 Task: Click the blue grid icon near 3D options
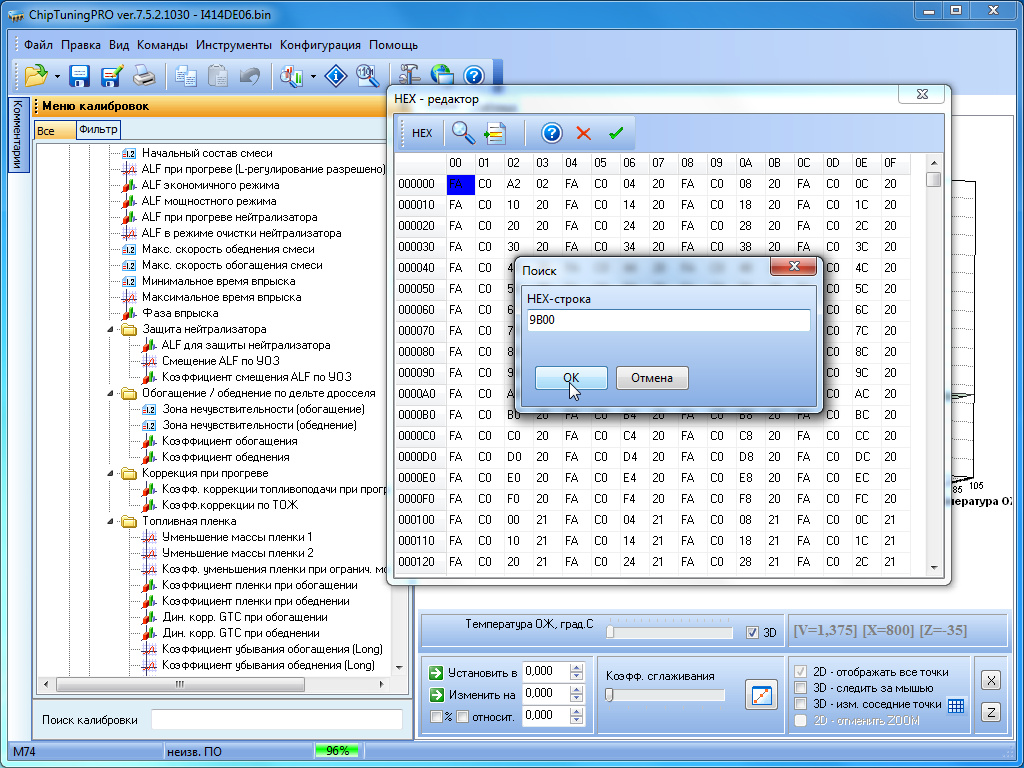click(x=955, y=705)
